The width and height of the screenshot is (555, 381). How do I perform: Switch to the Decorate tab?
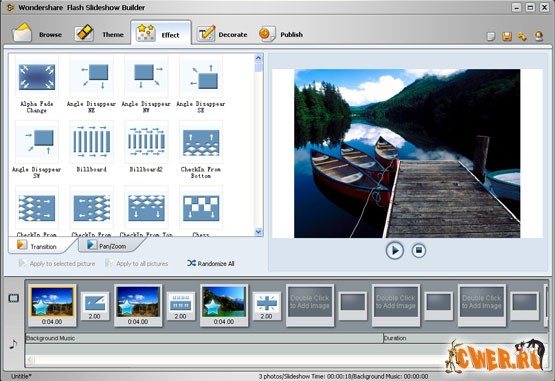click(x=222, y=34)
